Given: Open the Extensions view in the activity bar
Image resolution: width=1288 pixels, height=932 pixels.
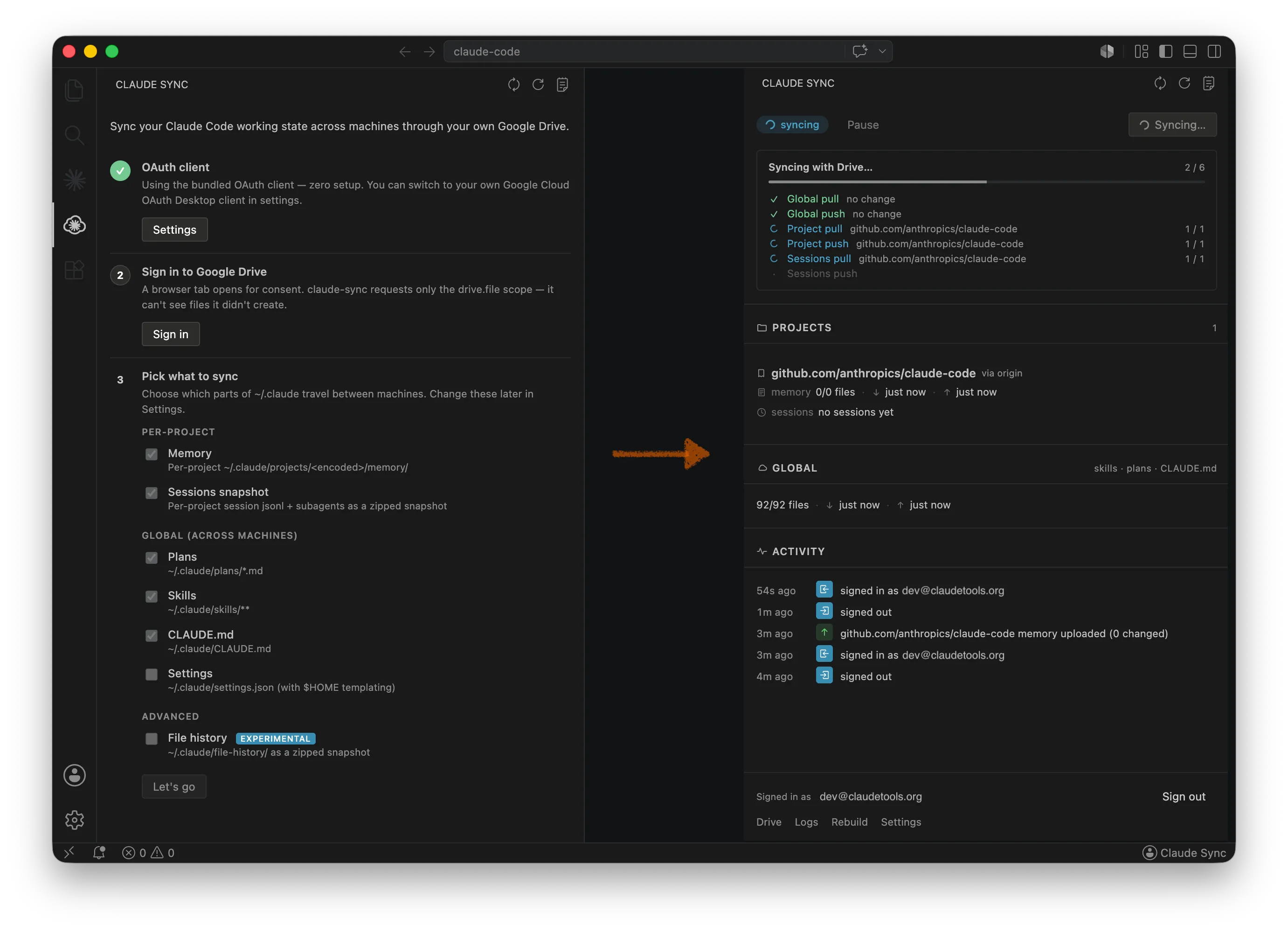Looking at the screenshot, I should [75, 270].
